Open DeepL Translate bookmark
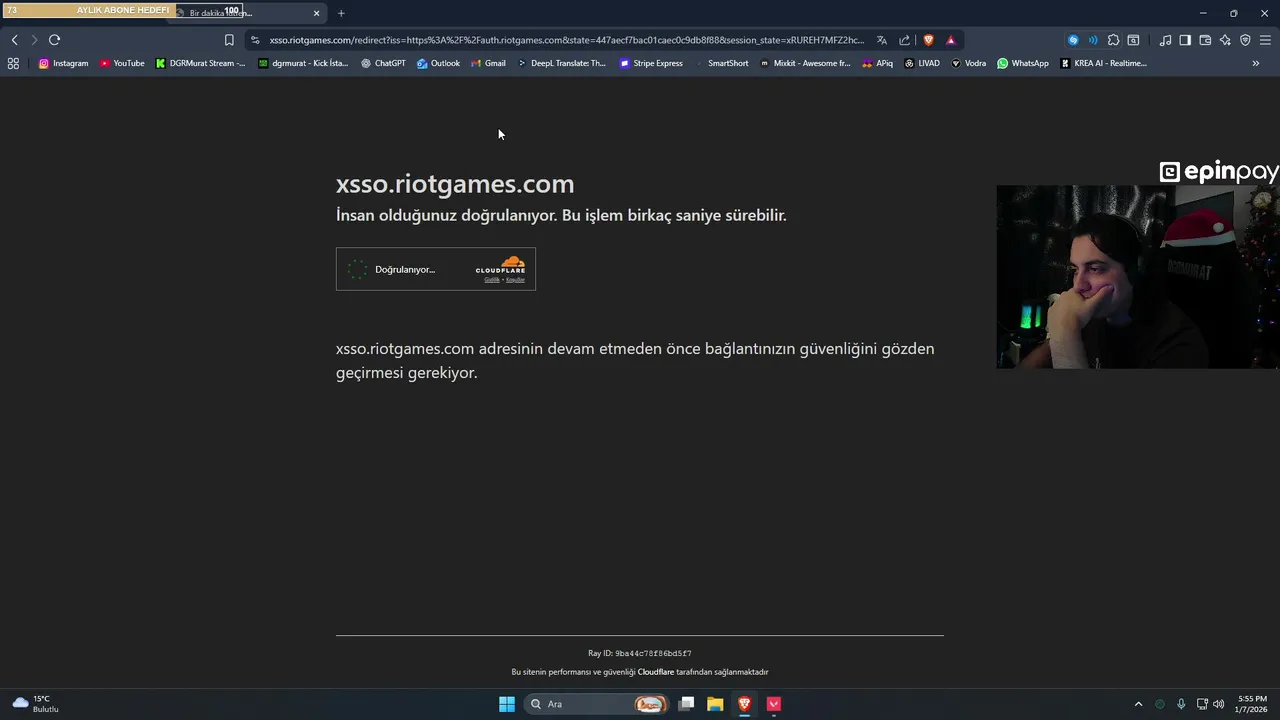 tap(561, 63)
